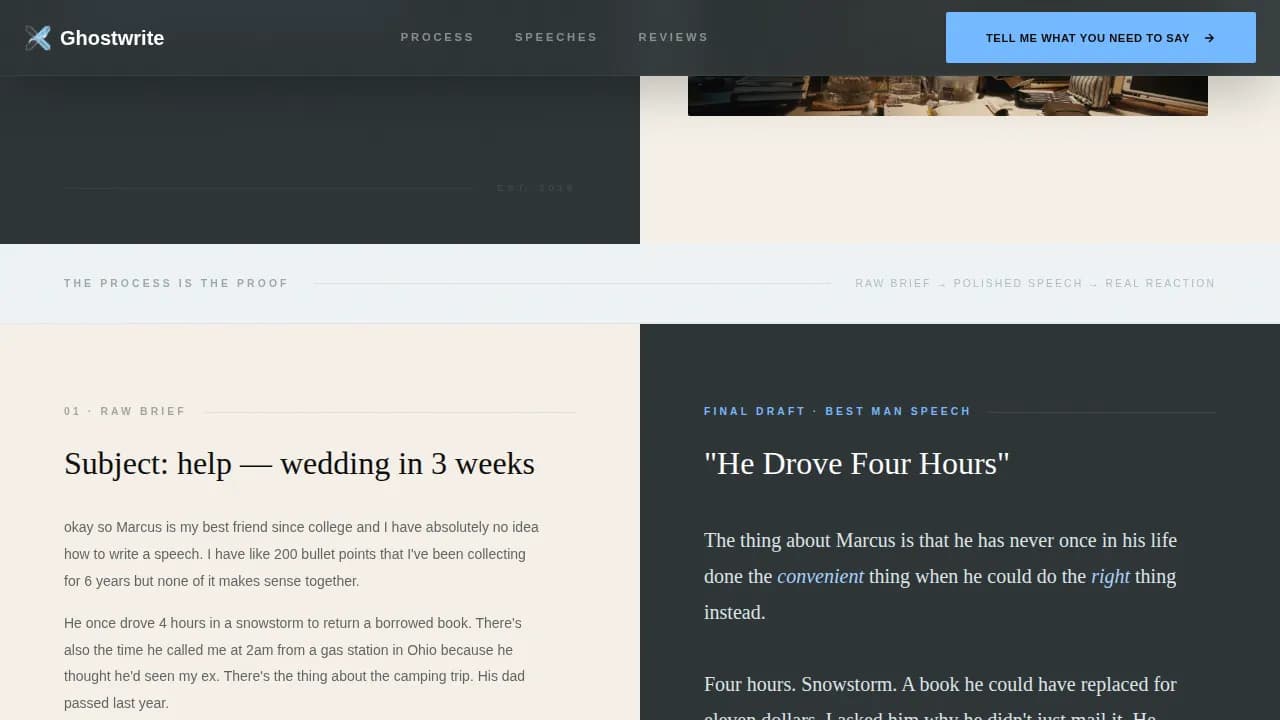The image size is (1280, 720).
Task: Click the desk photo thumbnail
Action: tap(948, 95)
